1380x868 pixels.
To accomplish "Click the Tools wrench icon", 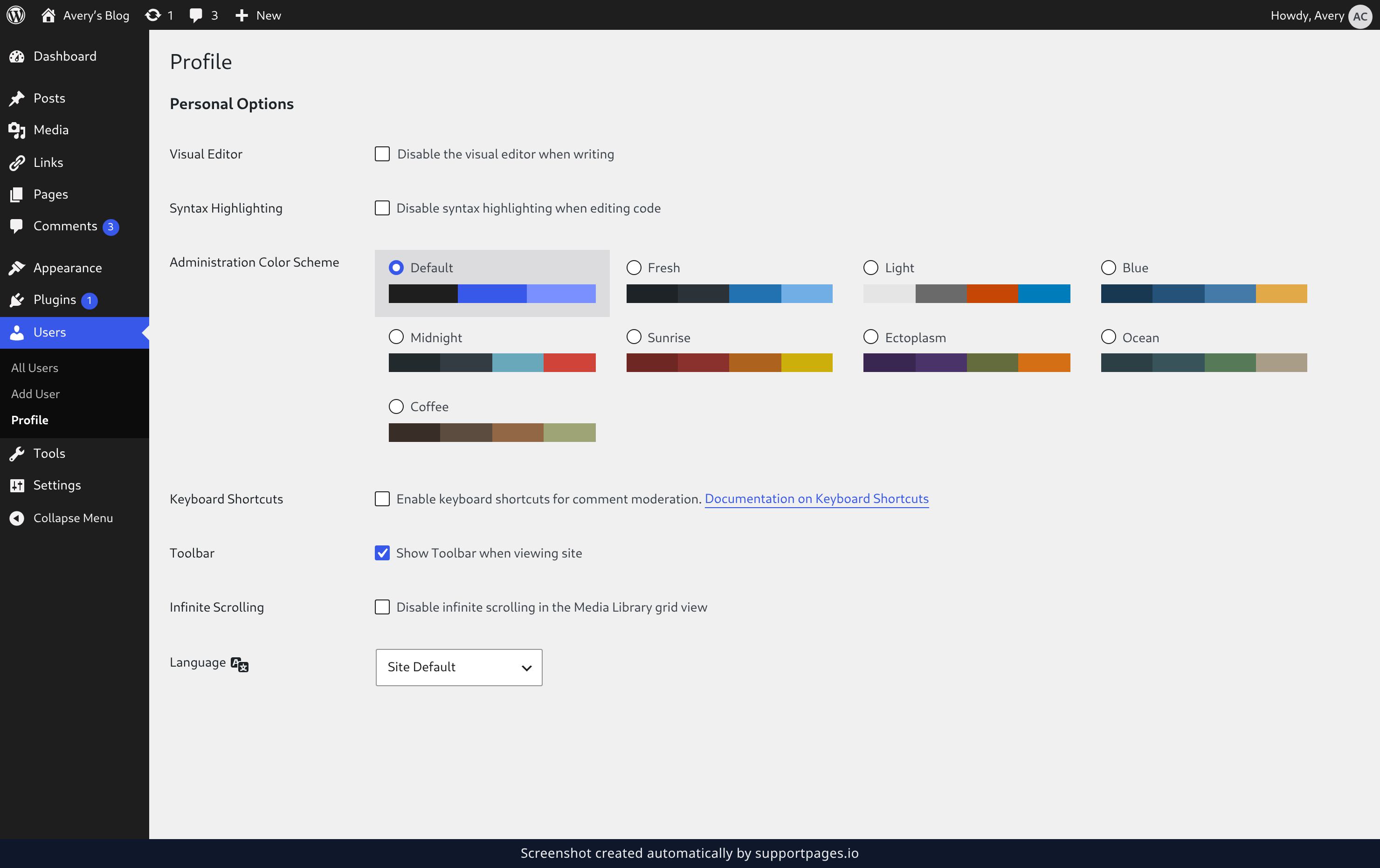I will click(17, 453).
